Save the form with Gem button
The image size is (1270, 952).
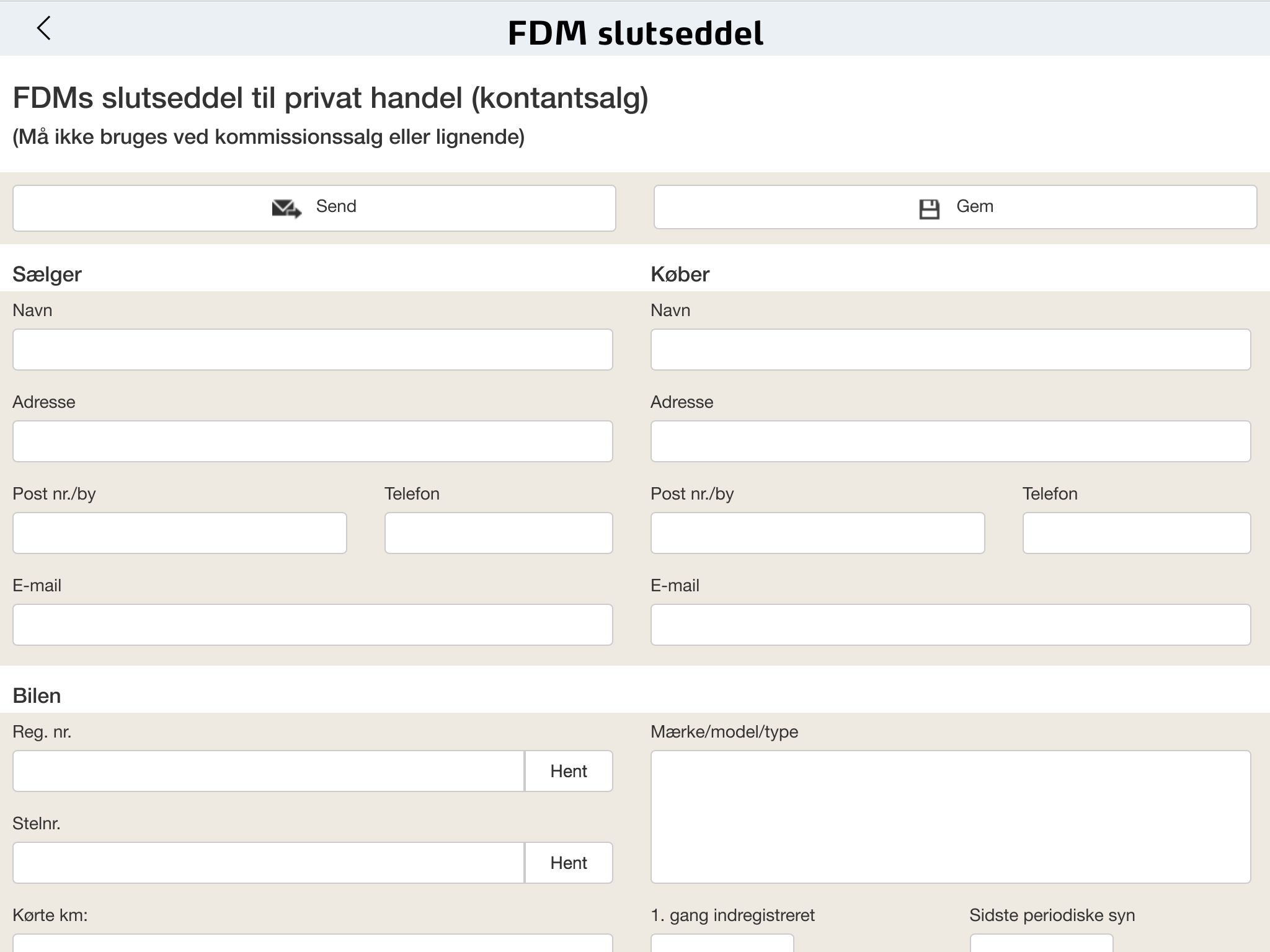(955, 207)
